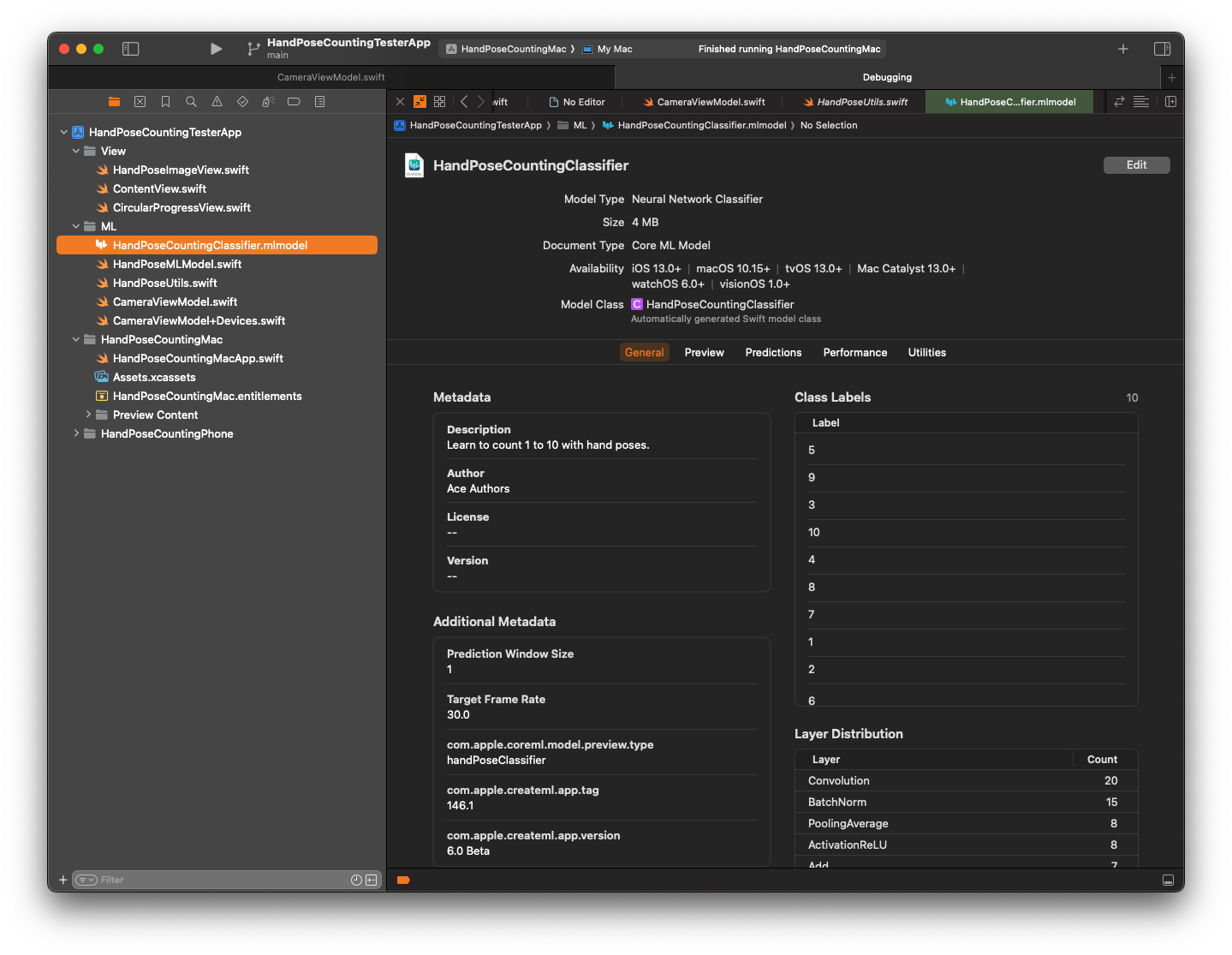Toggle the inspector panel on the right
The image size is (1232, 955).
(x=1162, y=49)
